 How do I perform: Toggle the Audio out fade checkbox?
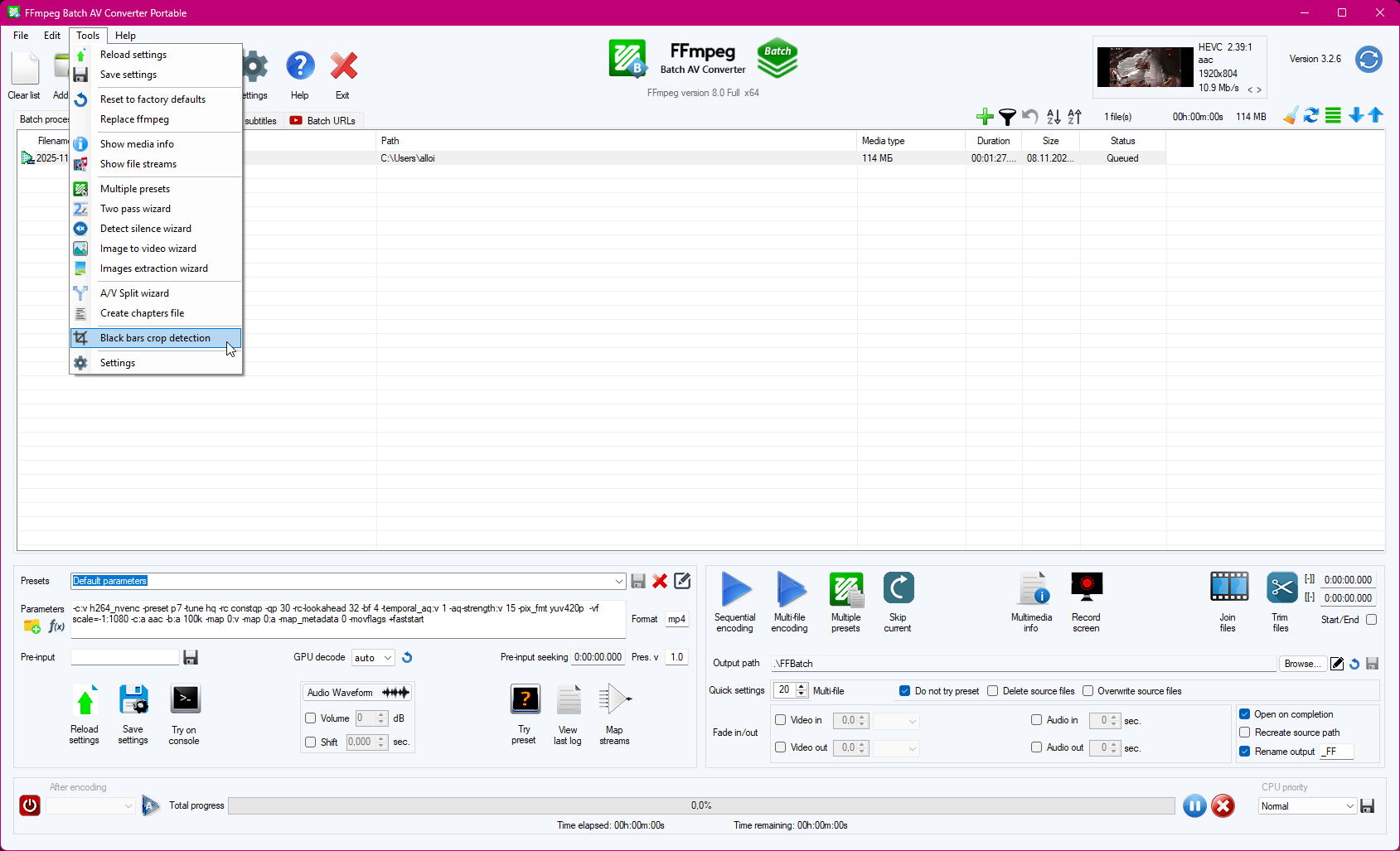point(1036,747)
